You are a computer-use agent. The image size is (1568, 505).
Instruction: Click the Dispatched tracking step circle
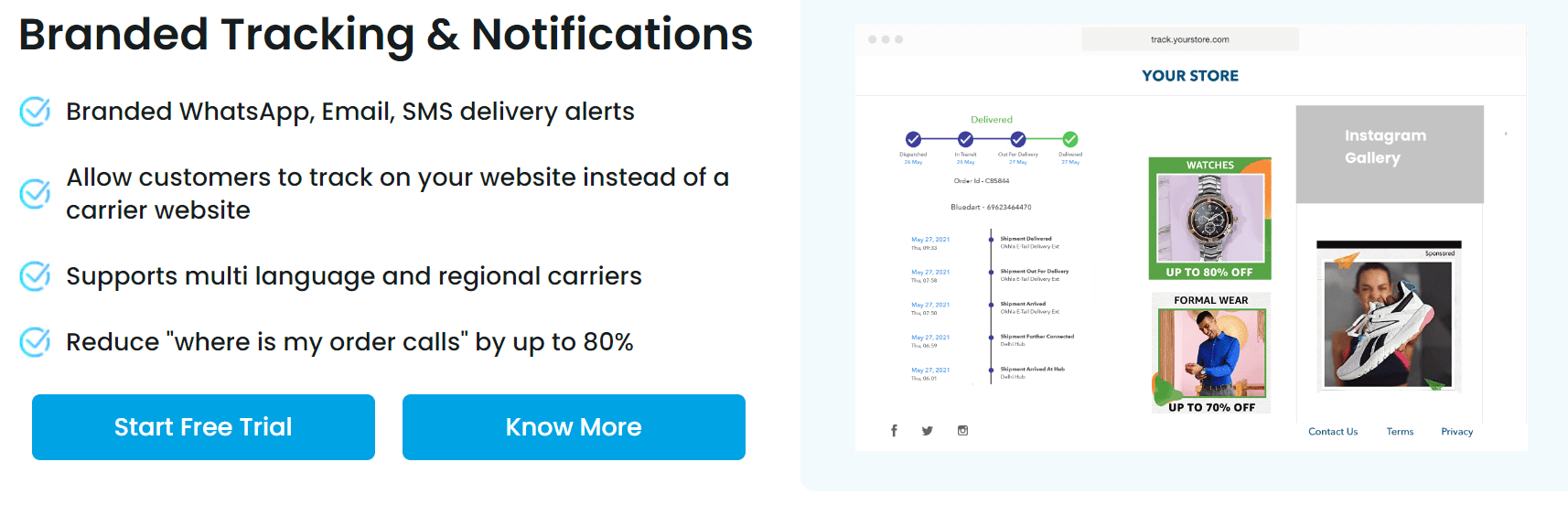[x=913, y=139]
